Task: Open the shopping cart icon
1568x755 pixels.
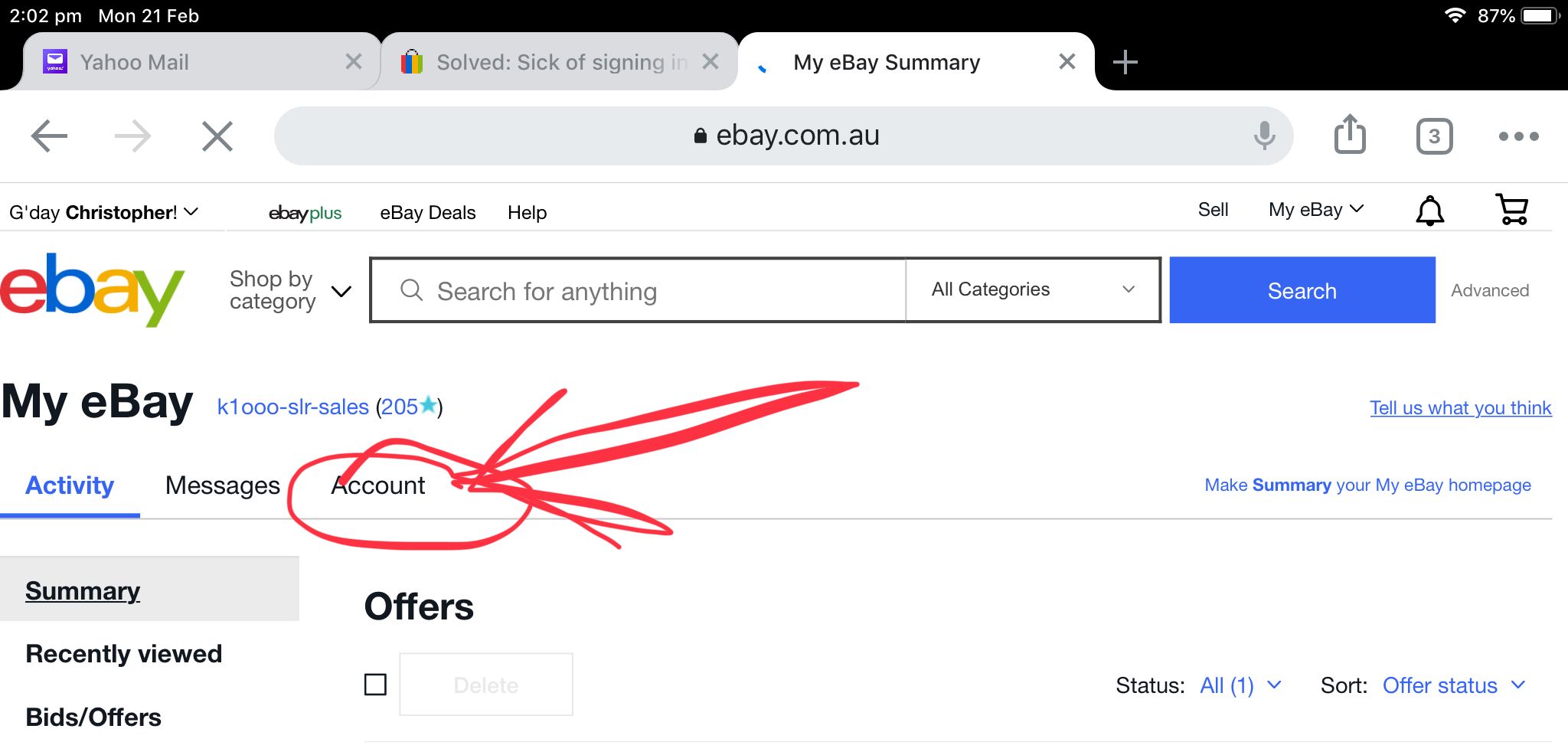Action: (x=1511, y=209)
